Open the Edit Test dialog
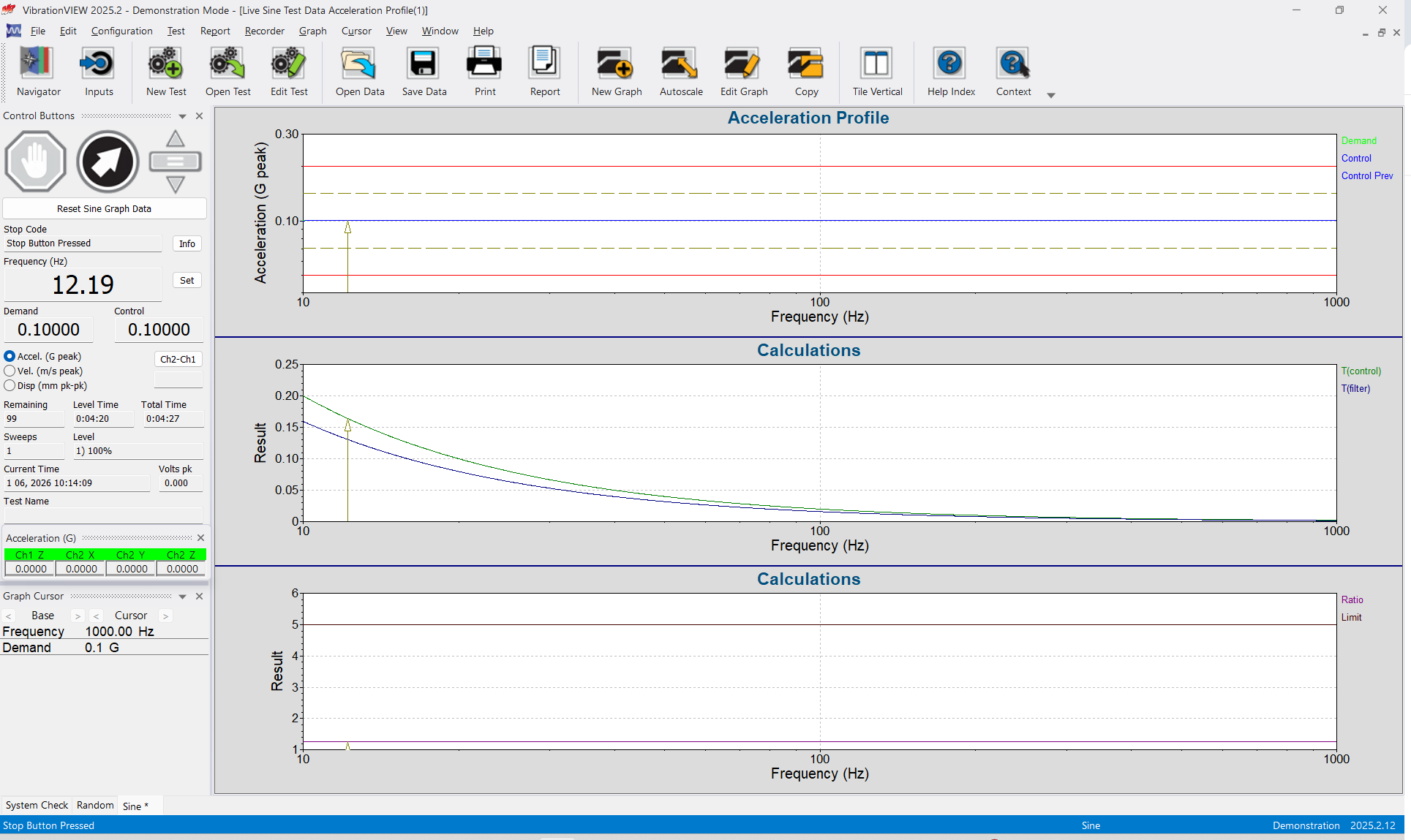 pyautogui.click(x=288, y=71)
